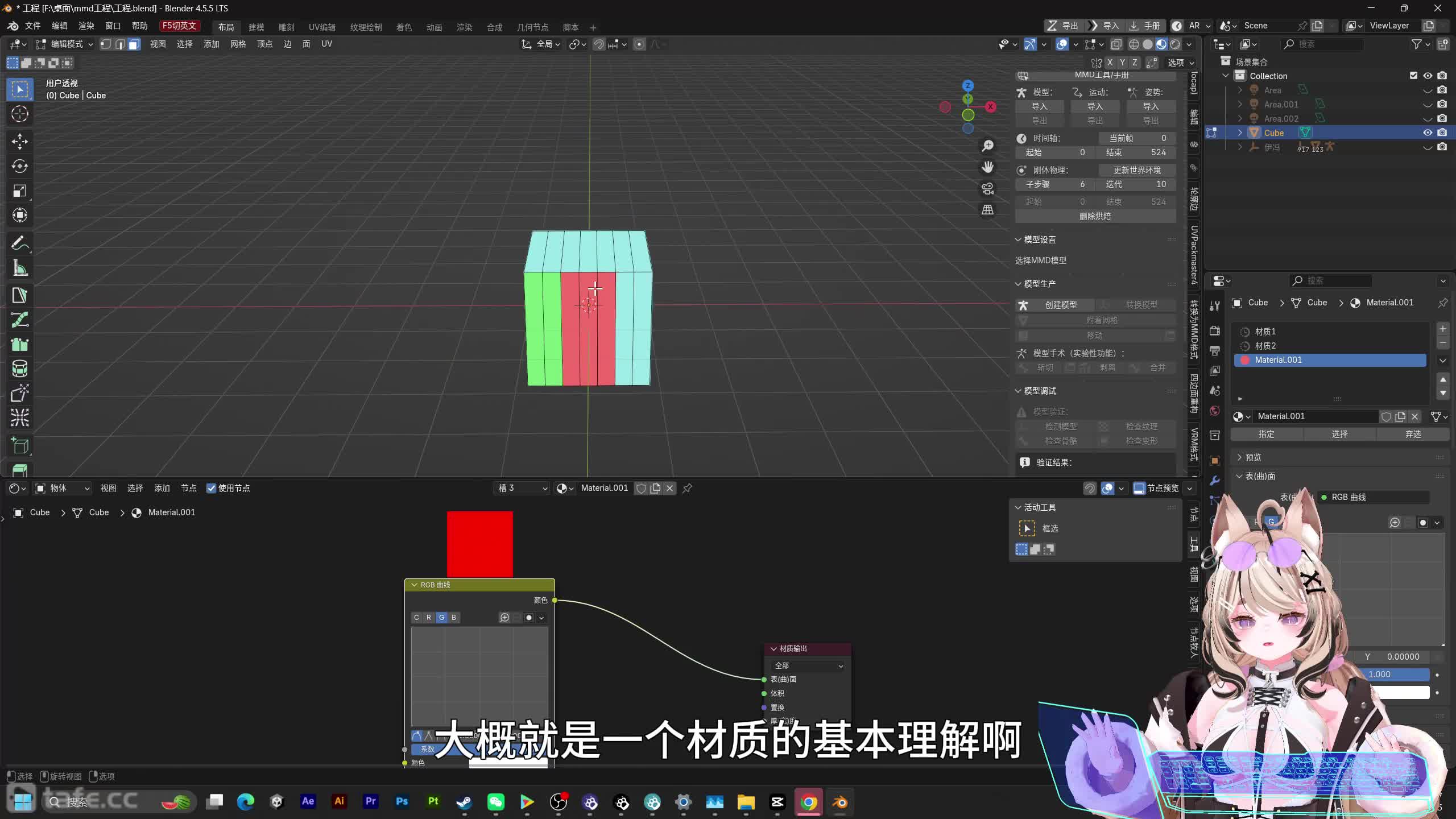Open material output target All dropdown
The image size is (1456, 819).
point(808,665)
